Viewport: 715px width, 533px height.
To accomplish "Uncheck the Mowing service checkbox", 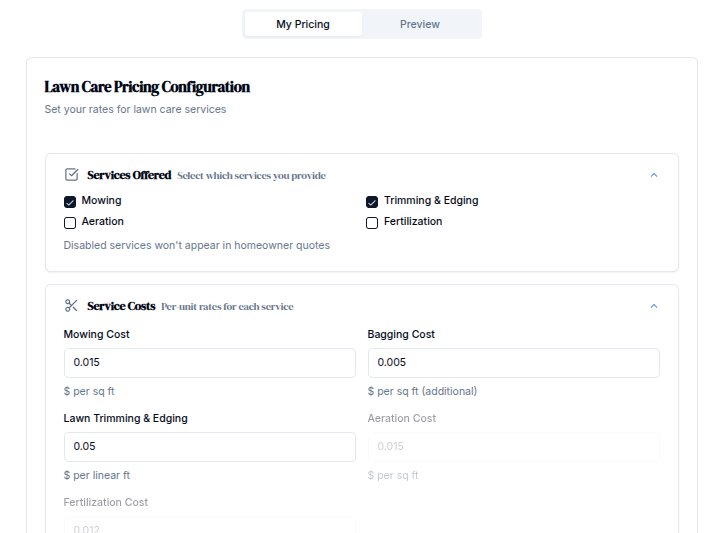I will (70, 201).
